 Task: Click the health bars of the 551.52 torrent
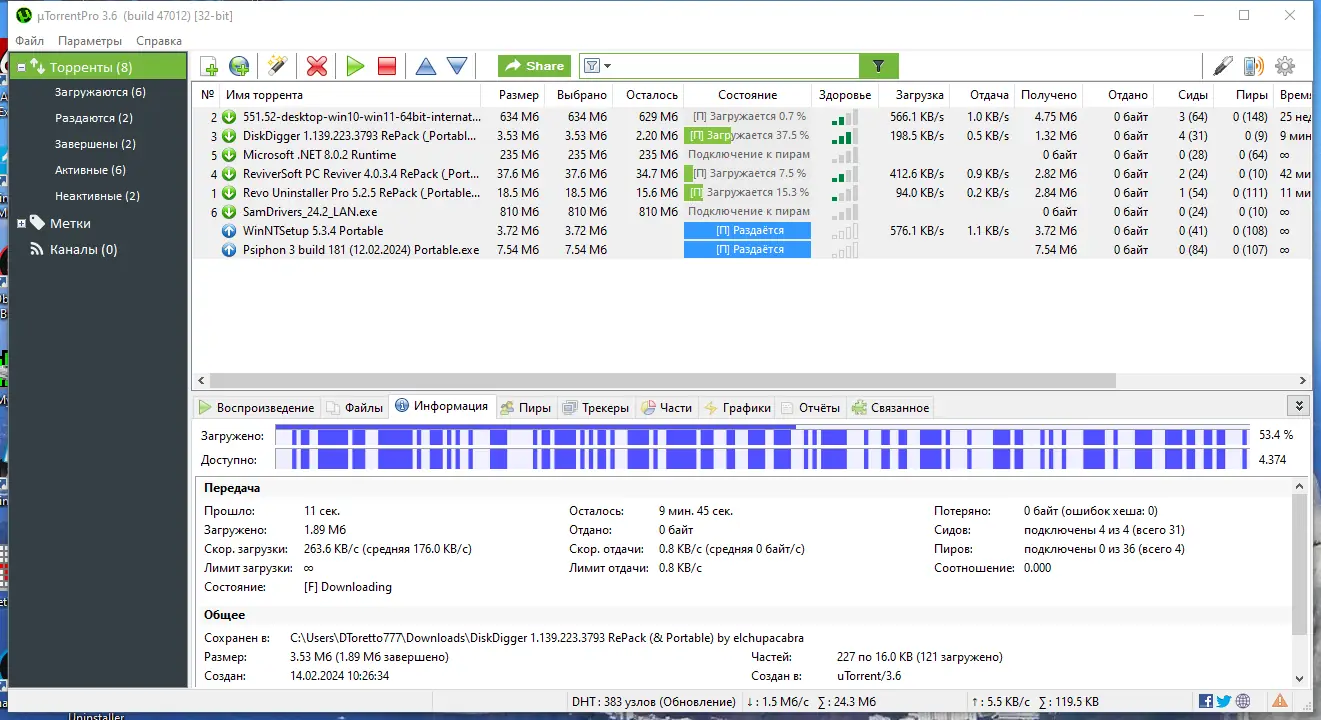pyautogui.click(x=844, y=117)
